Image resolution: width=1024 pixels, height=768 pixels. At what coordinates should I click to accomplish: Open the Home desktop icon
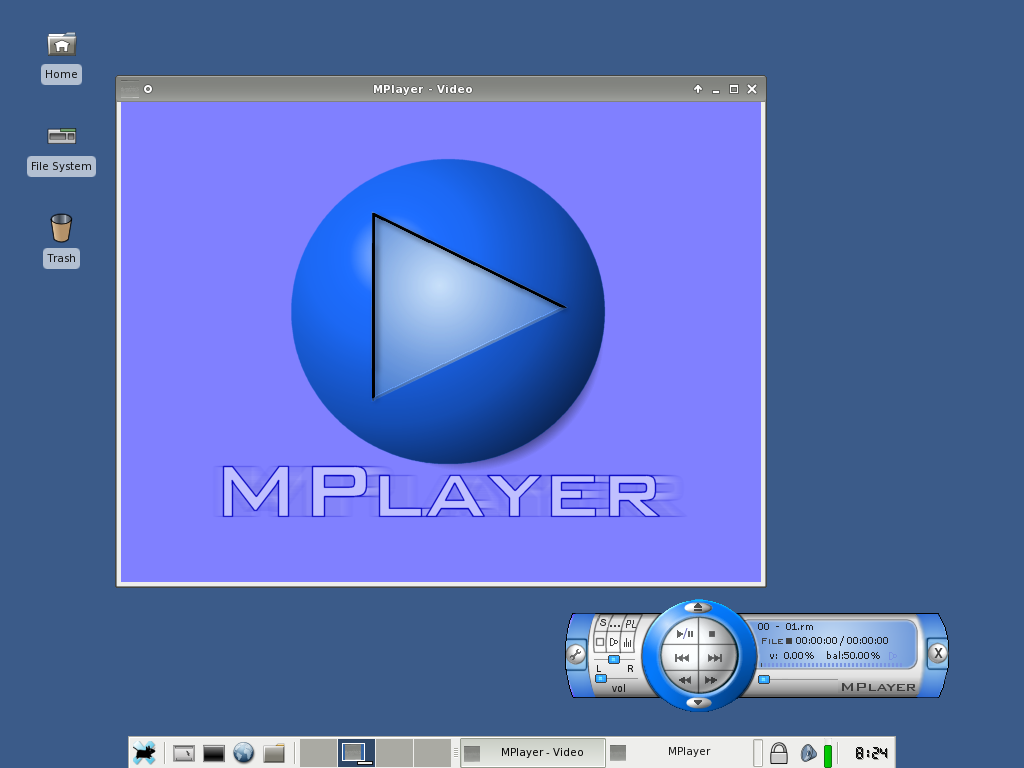point(61,57)
